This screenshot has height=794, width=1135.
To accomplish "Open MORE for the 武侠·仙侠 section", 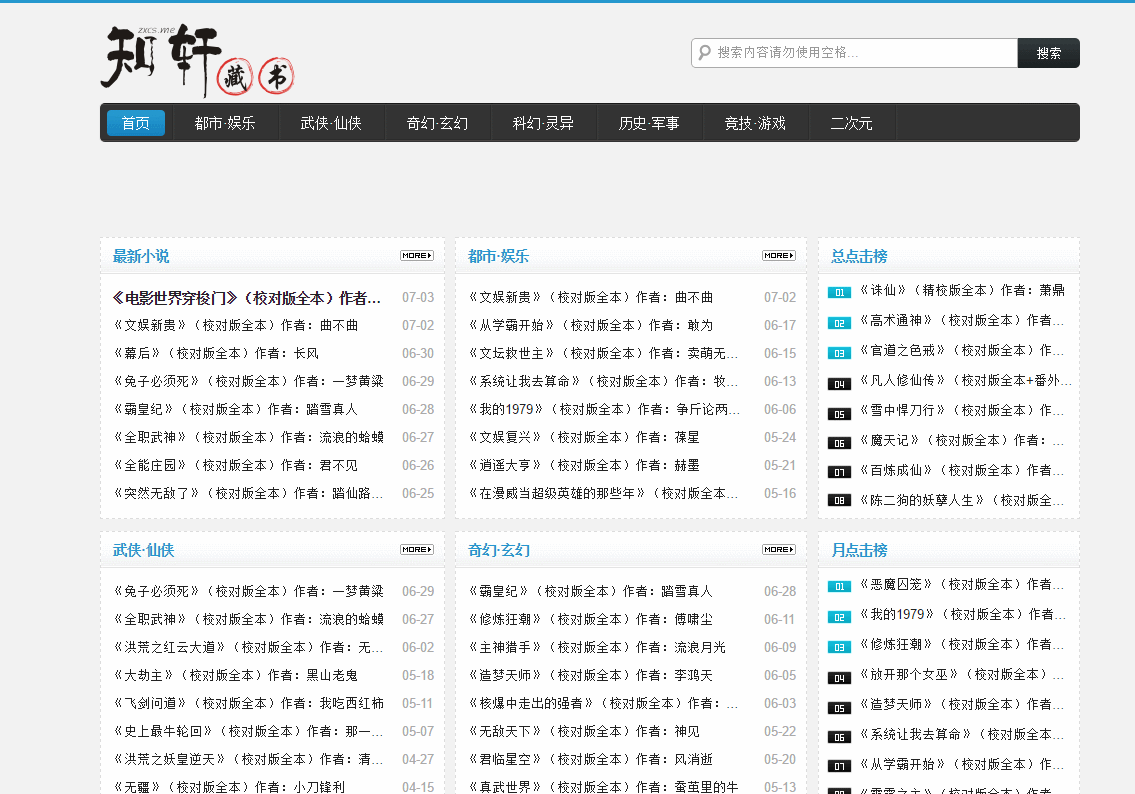I will click(x=417, y=549).
